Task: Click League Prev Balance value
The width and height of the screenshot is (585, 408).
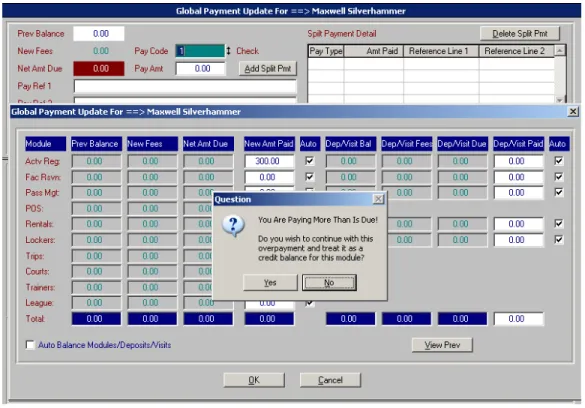Action: pos(96,303)
